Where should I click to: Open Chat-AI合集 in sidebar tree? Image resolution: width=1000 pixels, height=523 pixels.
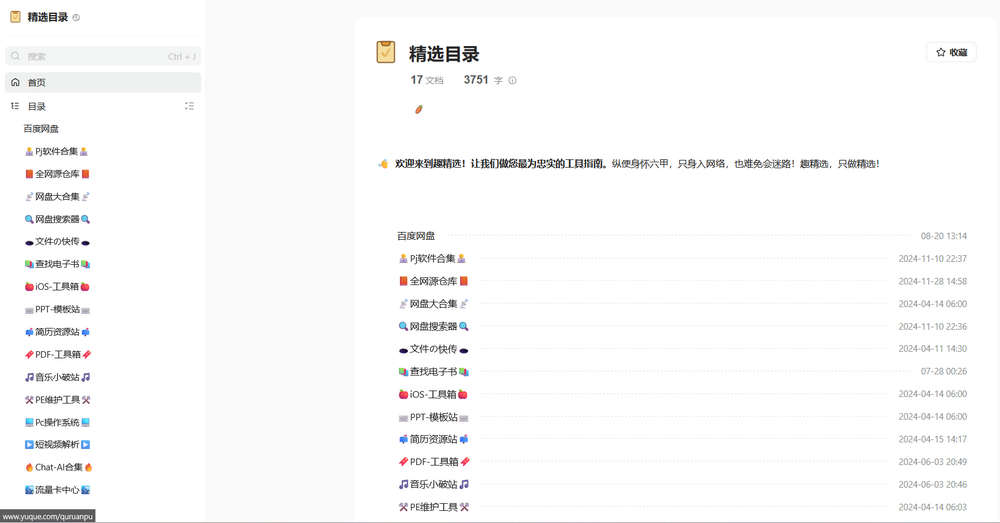click(58, 468)
